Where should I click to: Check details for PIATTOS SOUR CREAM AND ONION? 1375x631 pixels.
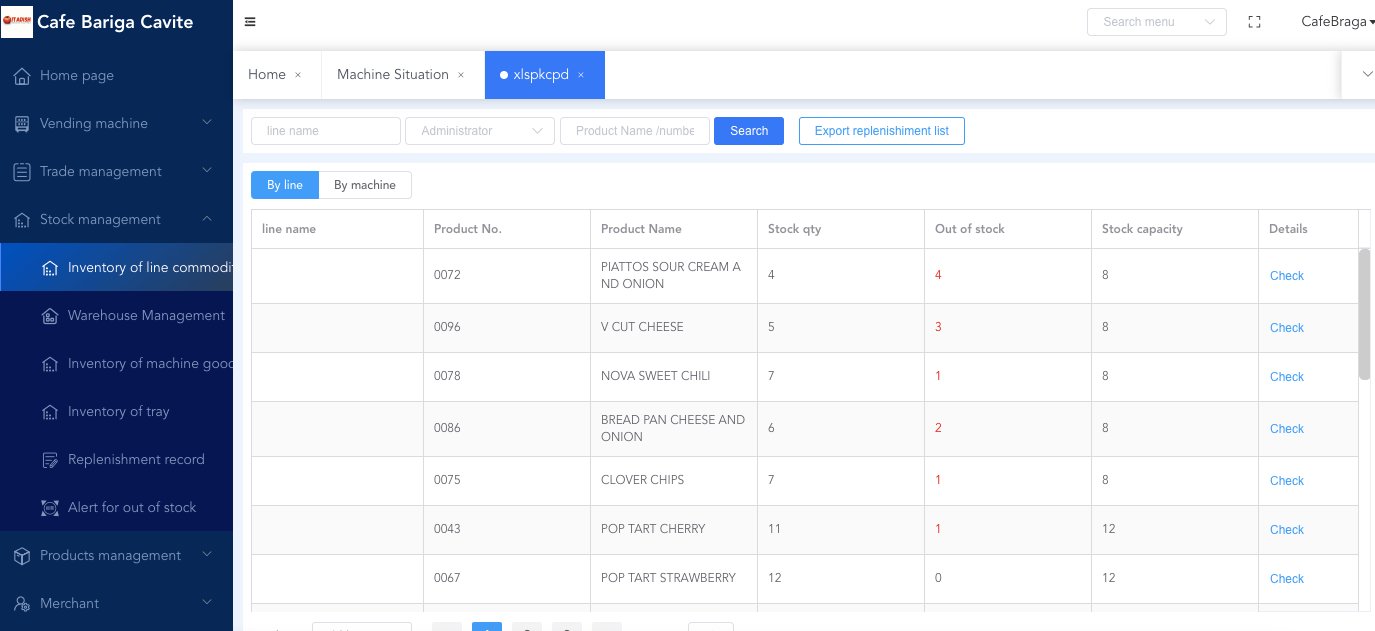click(x=1286, y=276)
